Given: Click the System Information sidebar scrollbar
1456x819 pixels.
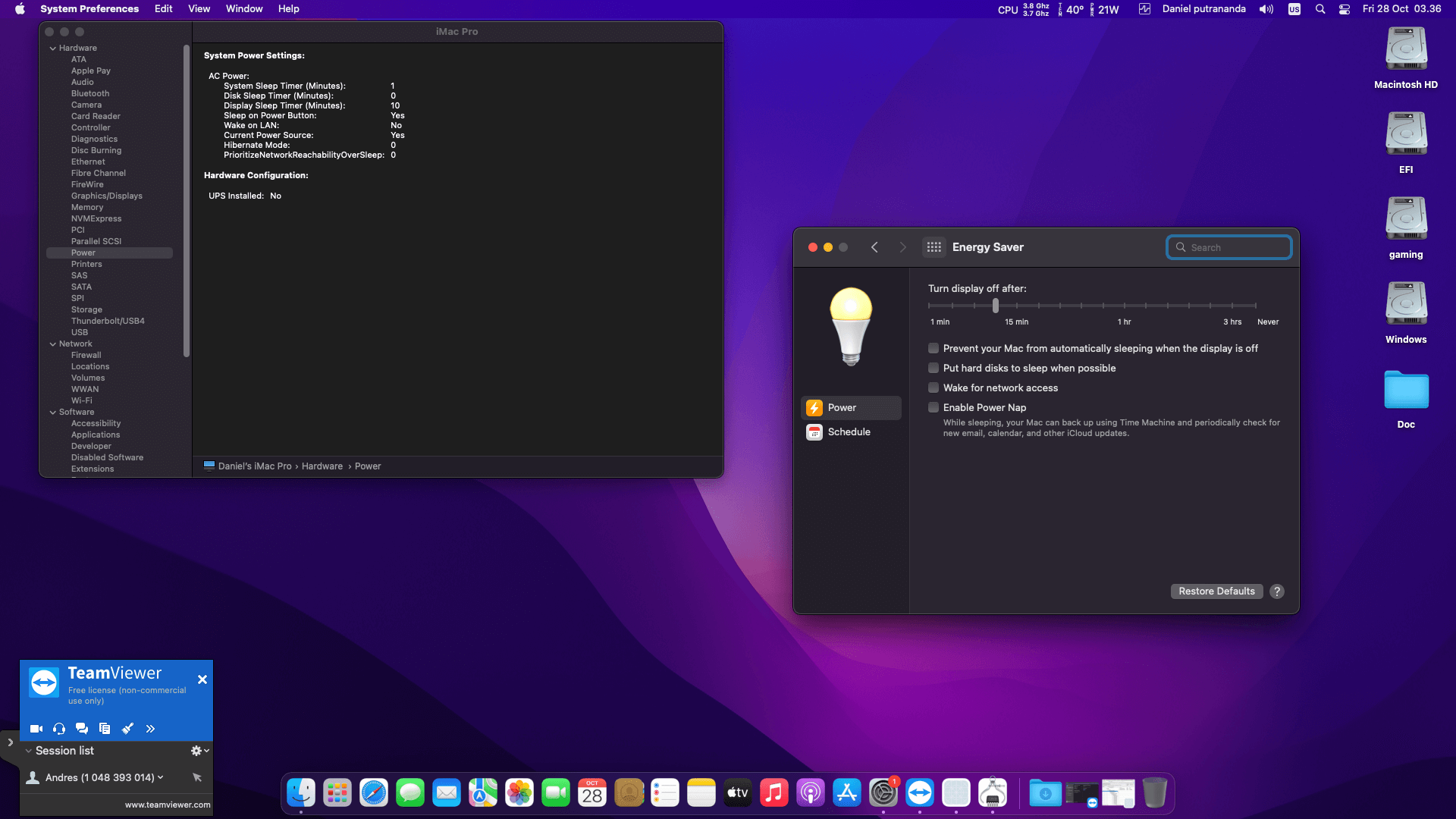Looking at the screenshot, I should point(187,201).
